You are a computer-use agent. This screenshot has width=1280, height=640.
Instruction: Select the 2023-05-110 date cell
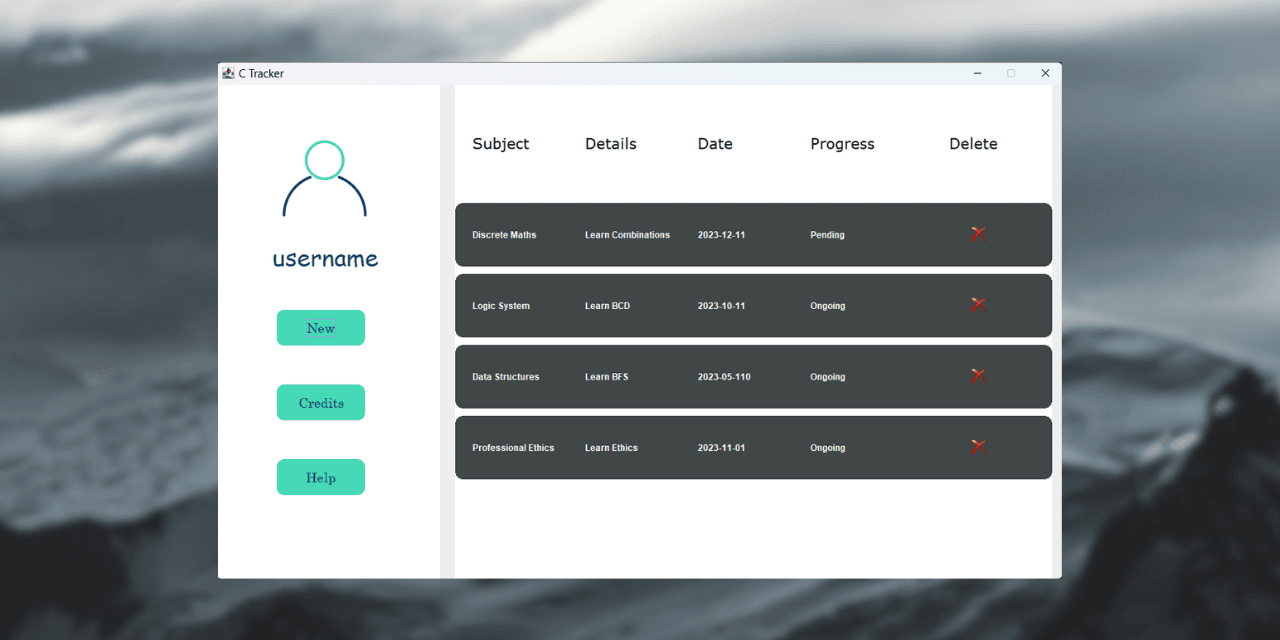724,377
